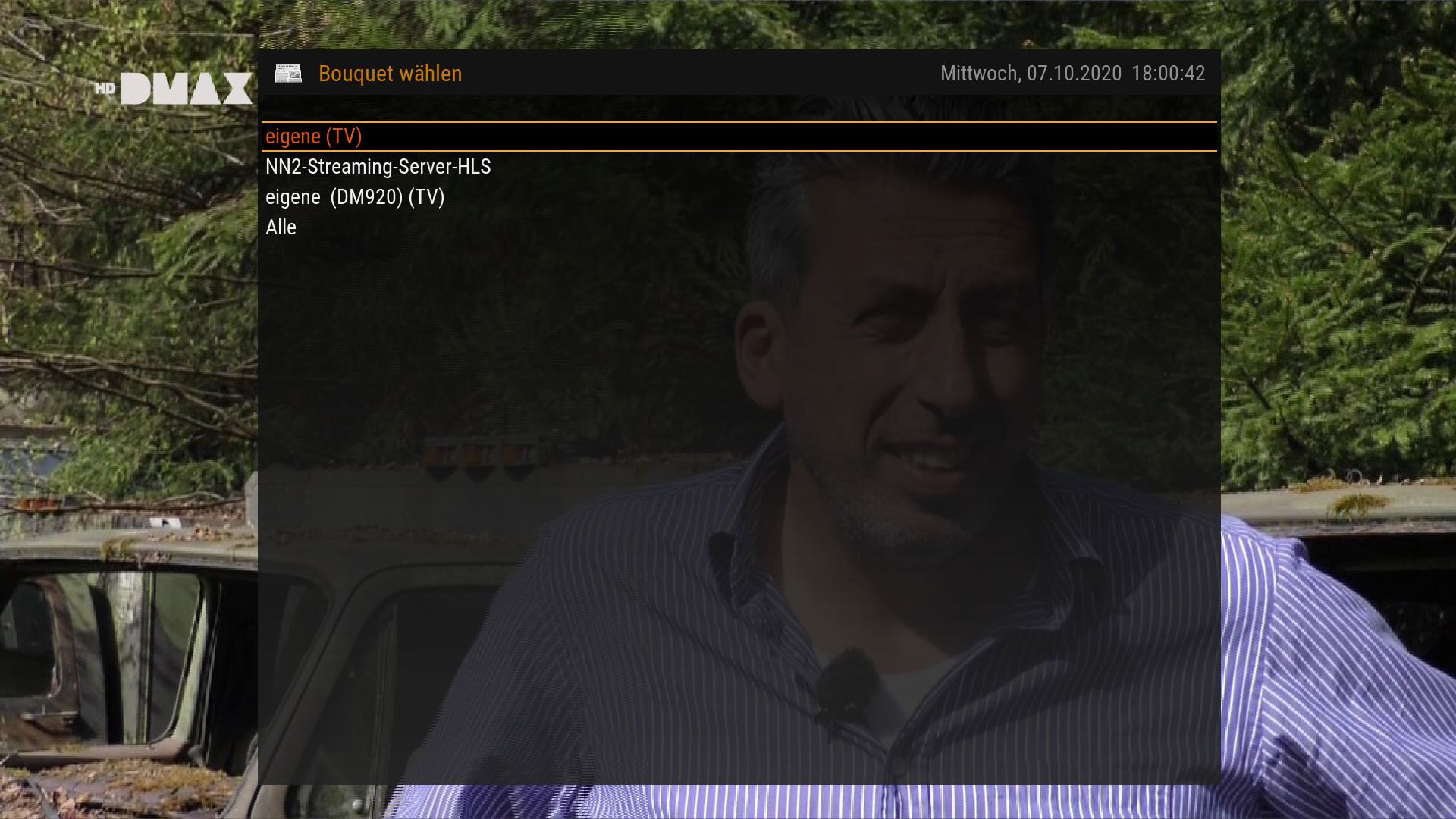Image resolution: width=1456 pixels, height=819 pixels.
Task: Choose the NN2-Streaming-Server-HLS bouquet
Action: point(739,167)
